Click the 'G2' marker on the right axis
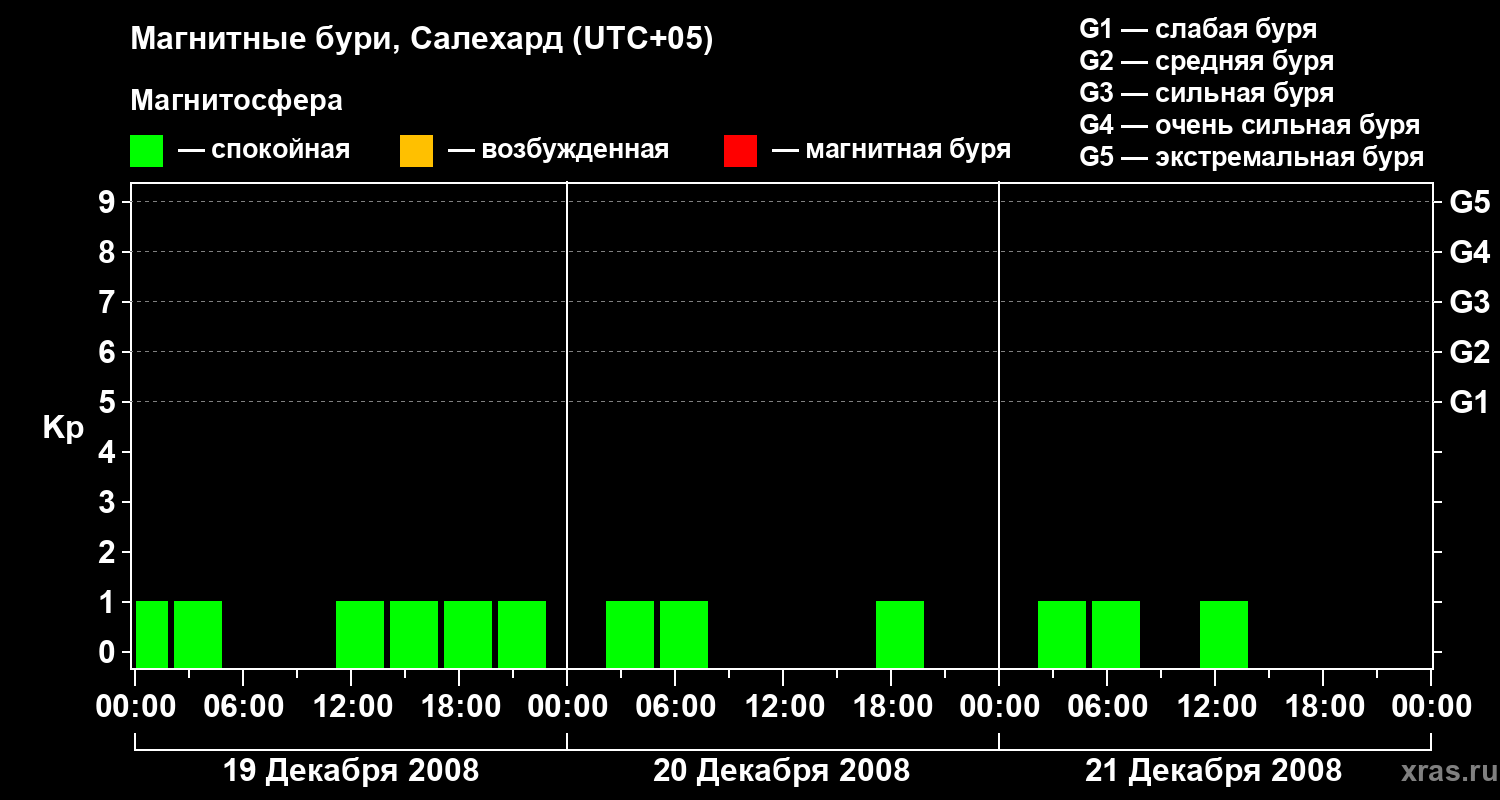This screenshot has width=1500, height=800. [x=1469, y=352]
